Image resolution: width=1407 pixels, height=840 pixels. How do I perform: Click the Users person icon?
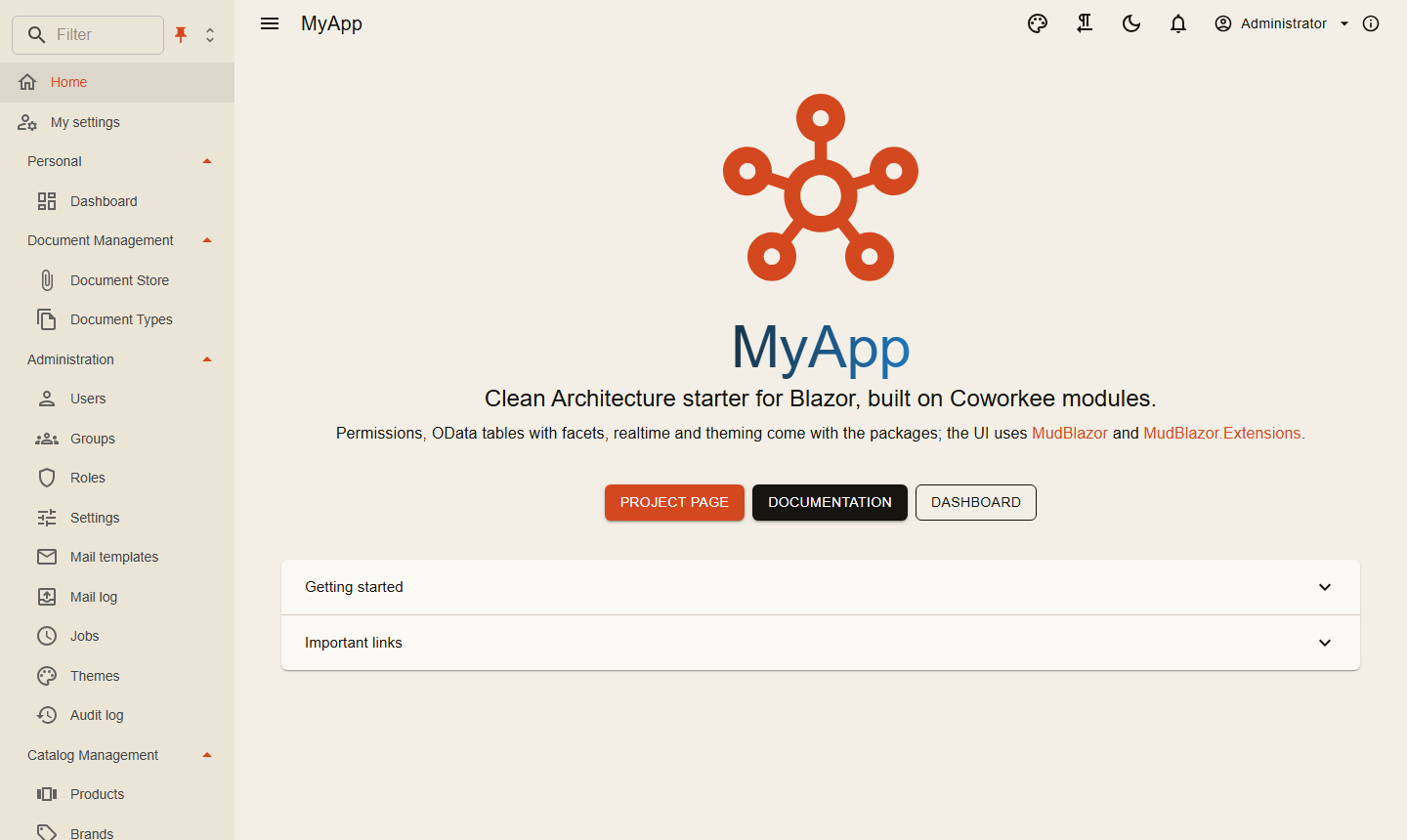coord(47,399)
